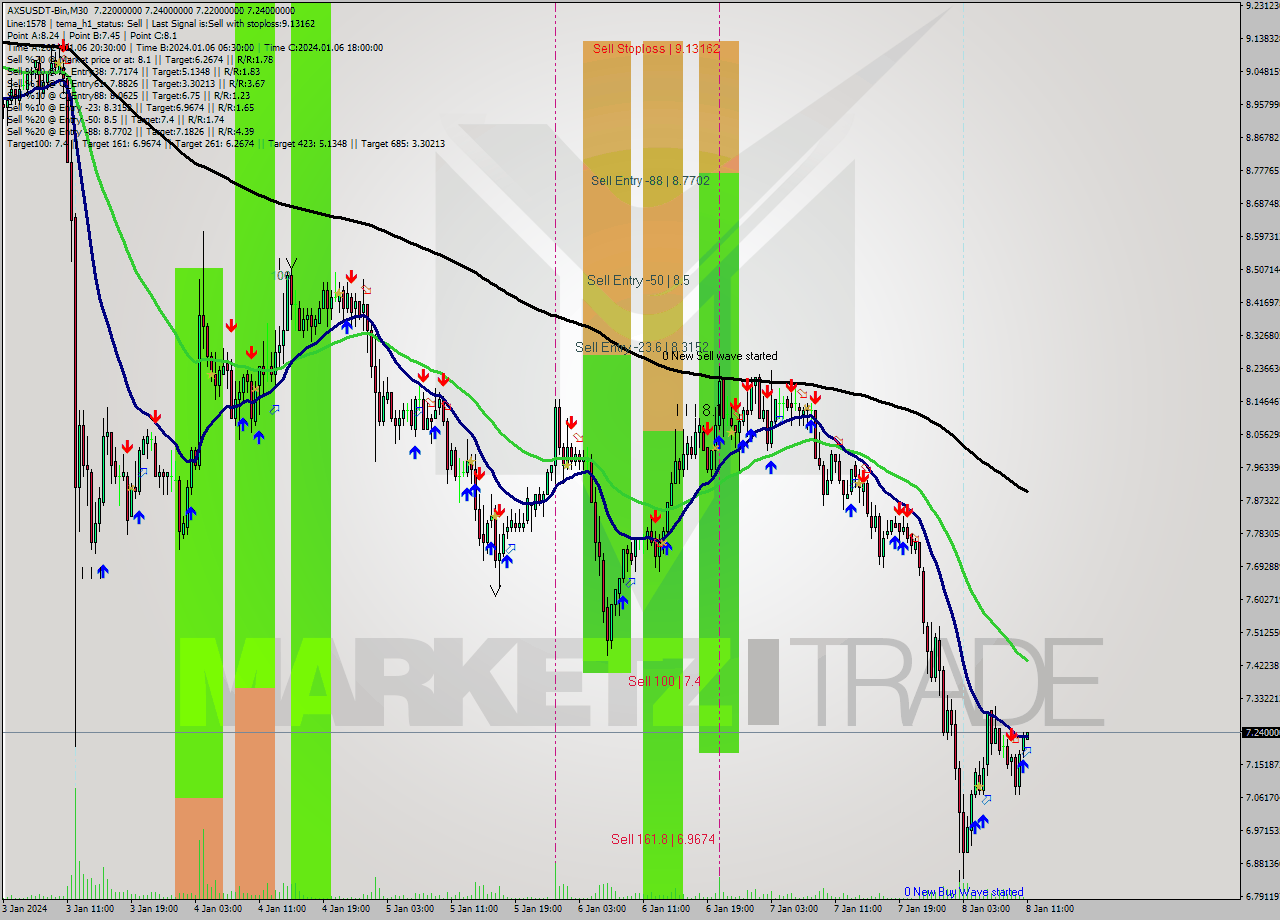Select the 'Sell Entry -88 | 8.7702' label
1280x920 pixels.
[650, 180]
